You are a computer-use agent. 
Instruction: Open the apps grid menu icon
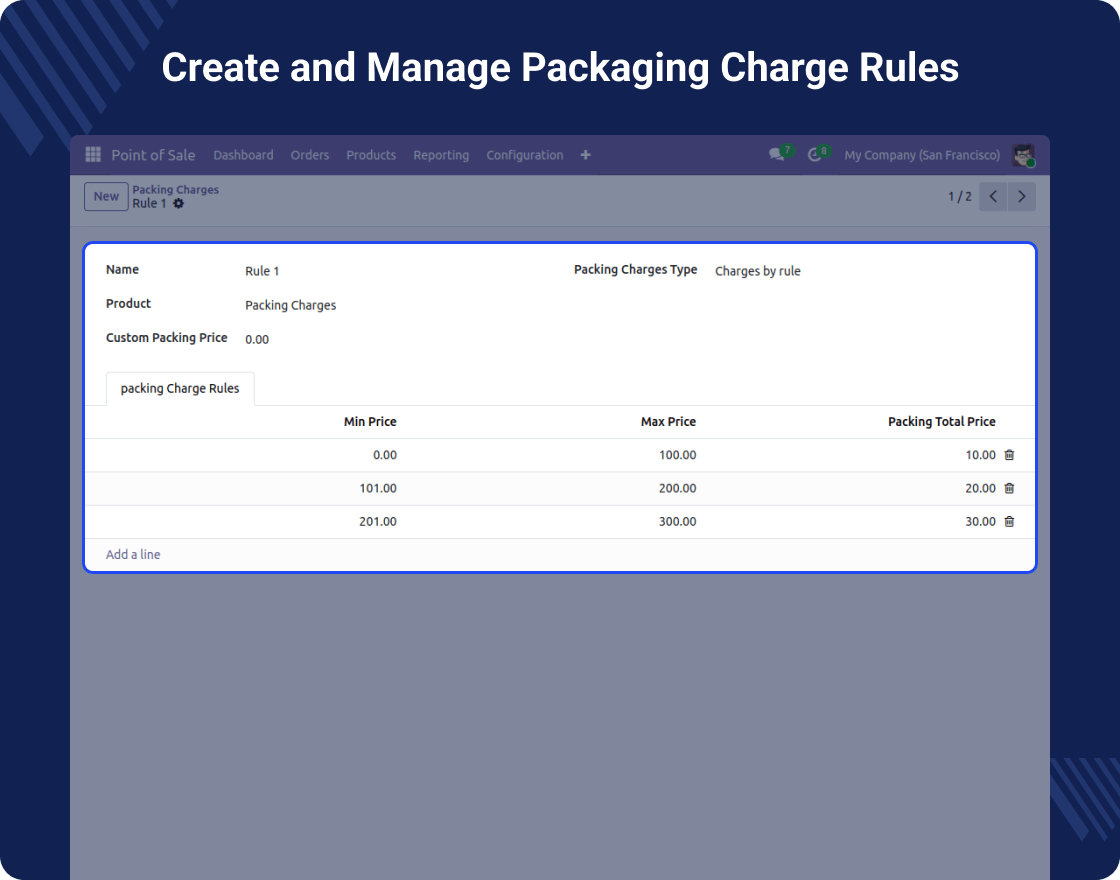pyautogui.click(x=93, y=155)
